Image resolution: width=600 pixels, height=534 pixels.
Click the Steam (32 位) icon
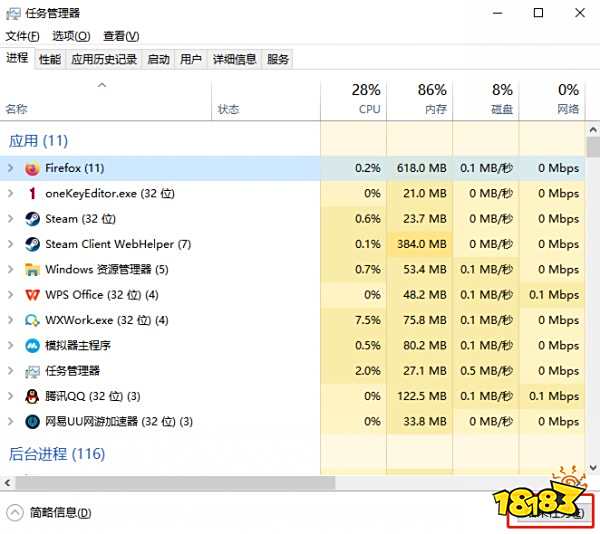click(32, 219)
